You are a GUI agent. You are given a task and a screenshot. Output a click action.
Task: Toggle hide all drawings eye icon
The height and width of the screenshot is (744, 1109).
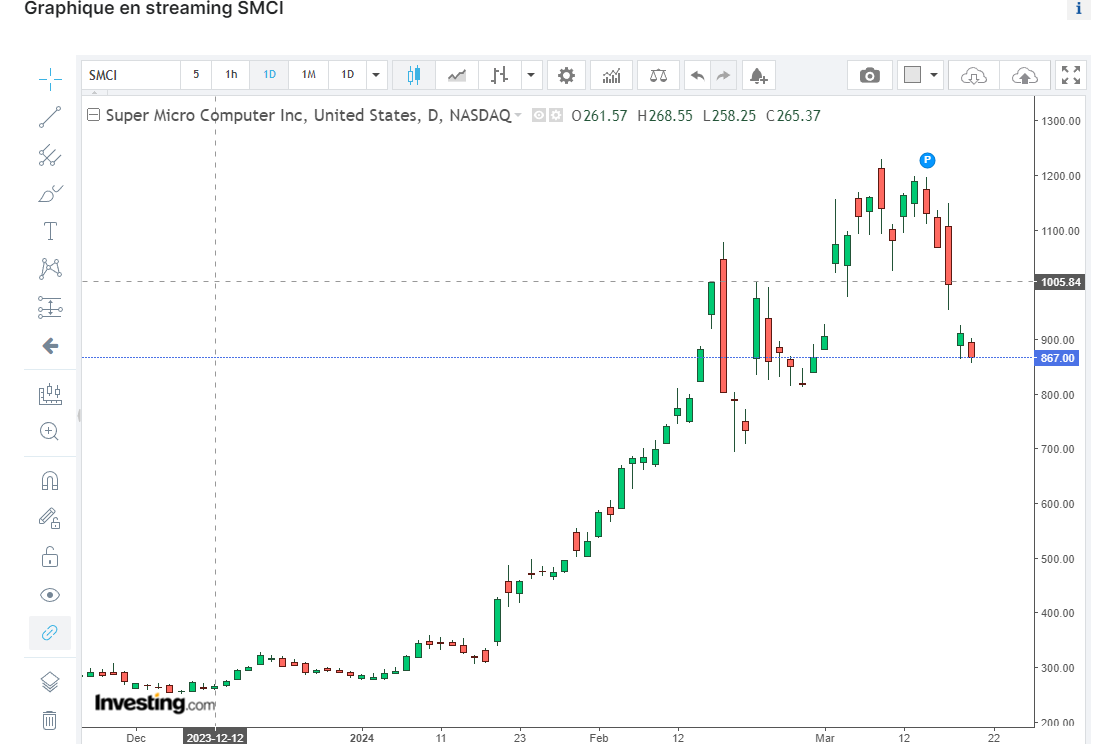pyautogui.click(x=50, y=595)
